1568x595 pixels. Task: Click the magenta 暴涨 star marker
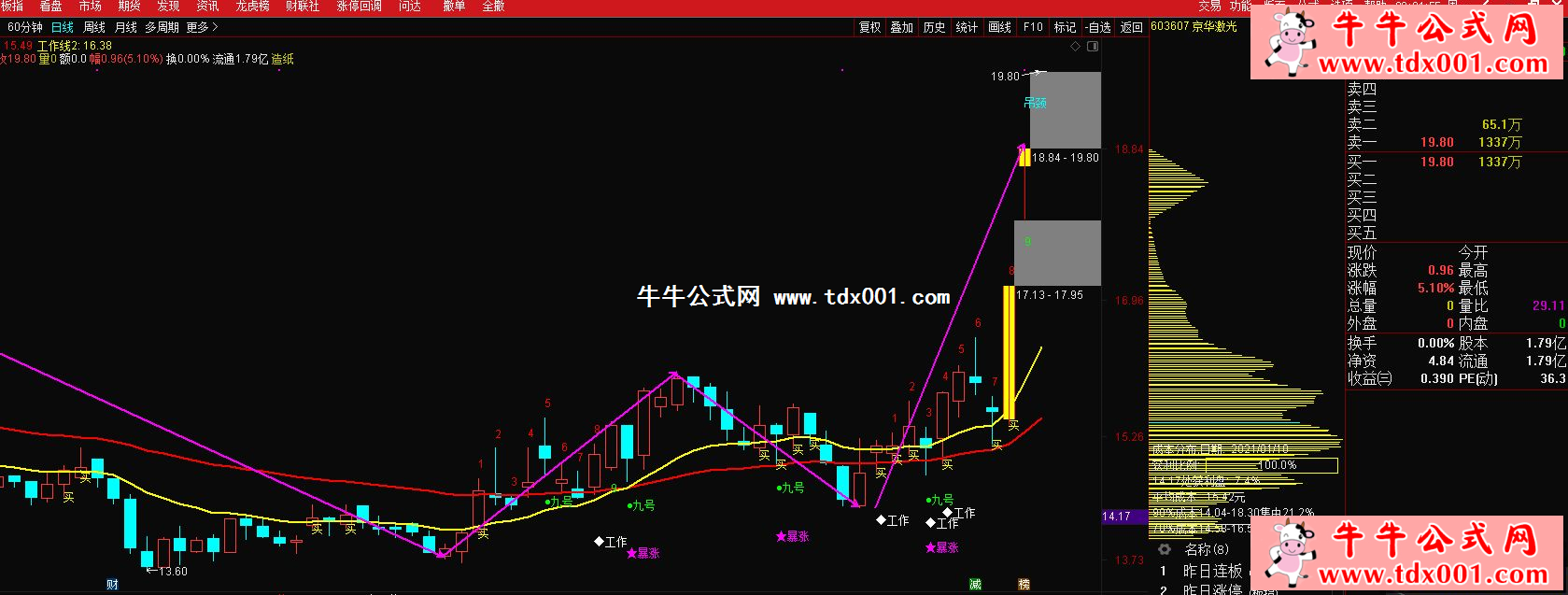point(643,553)
